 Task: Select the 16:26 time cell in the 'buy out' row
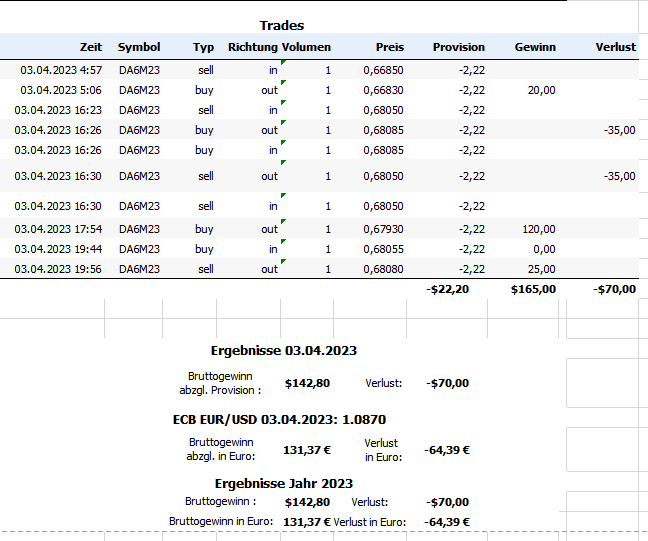[58, 130]
